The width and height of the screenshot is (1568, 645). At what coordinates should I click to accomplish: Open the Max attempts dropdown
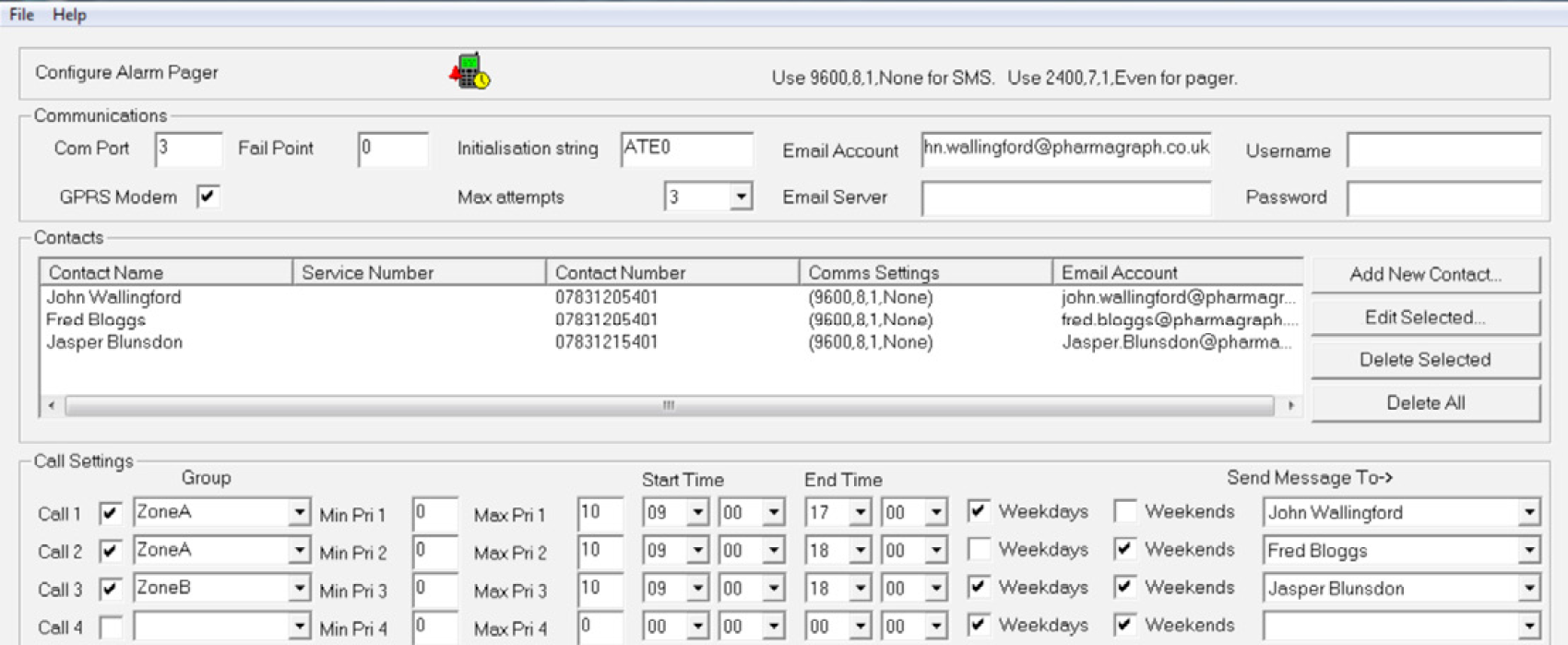740,197
